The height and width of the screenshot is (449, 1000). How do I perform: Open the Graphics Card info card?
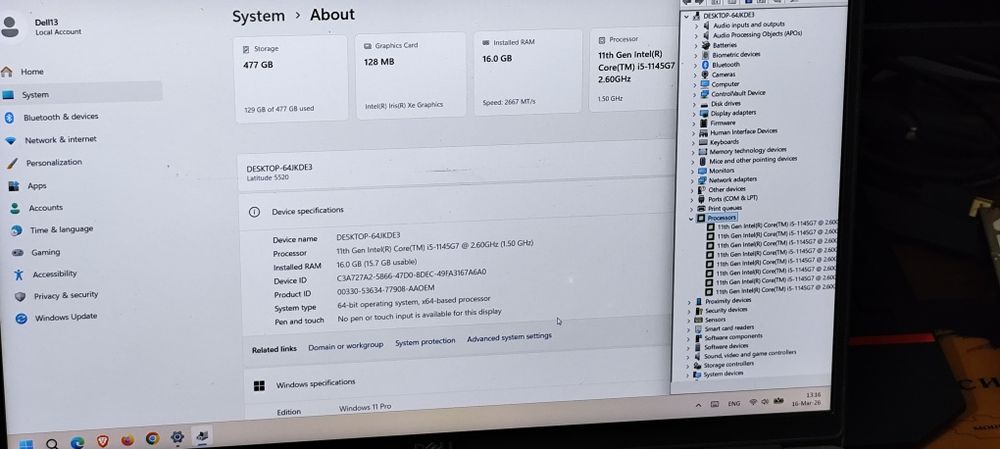tap(411, 75)
